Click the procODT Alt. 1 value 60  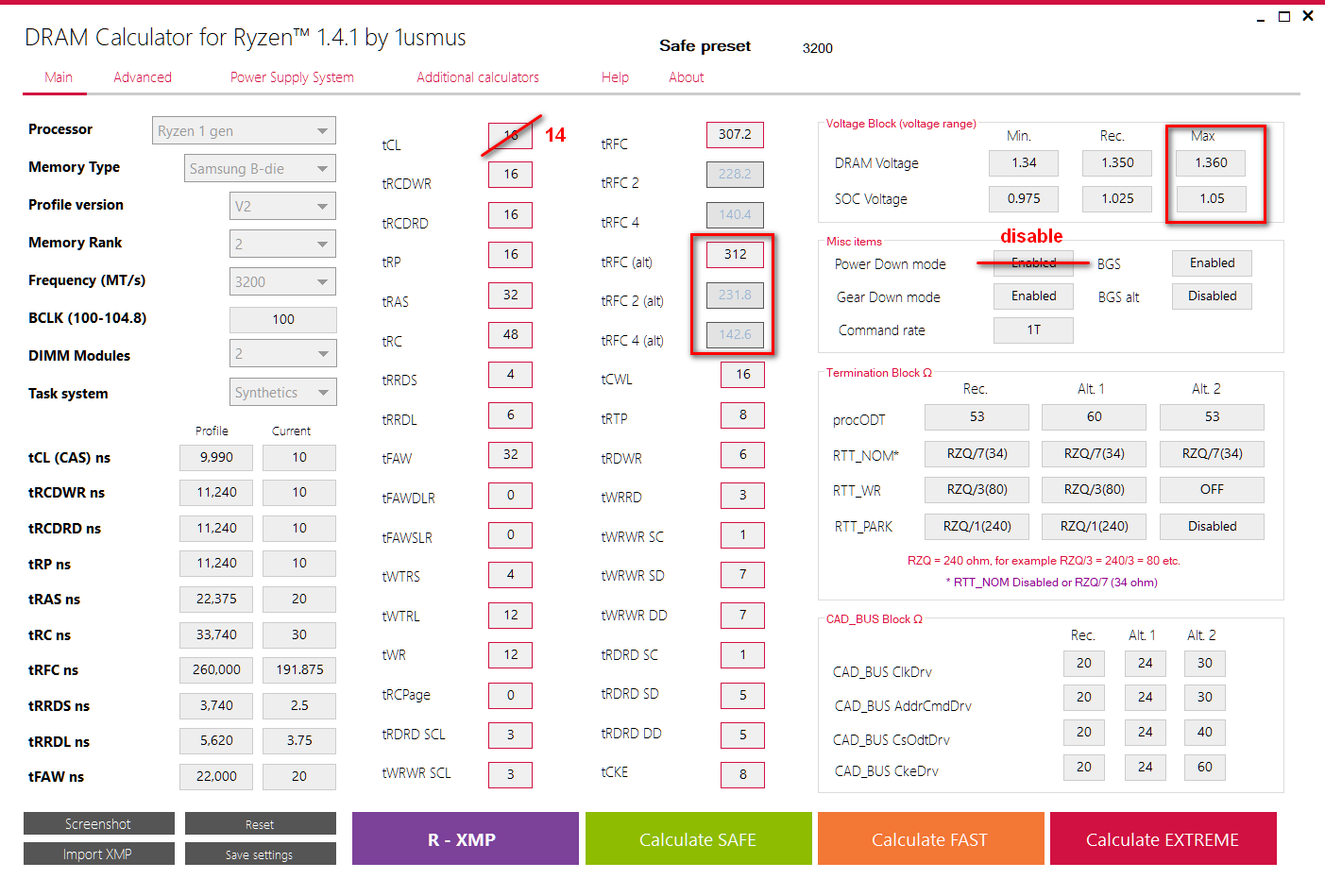click(x=1094, y=417)
